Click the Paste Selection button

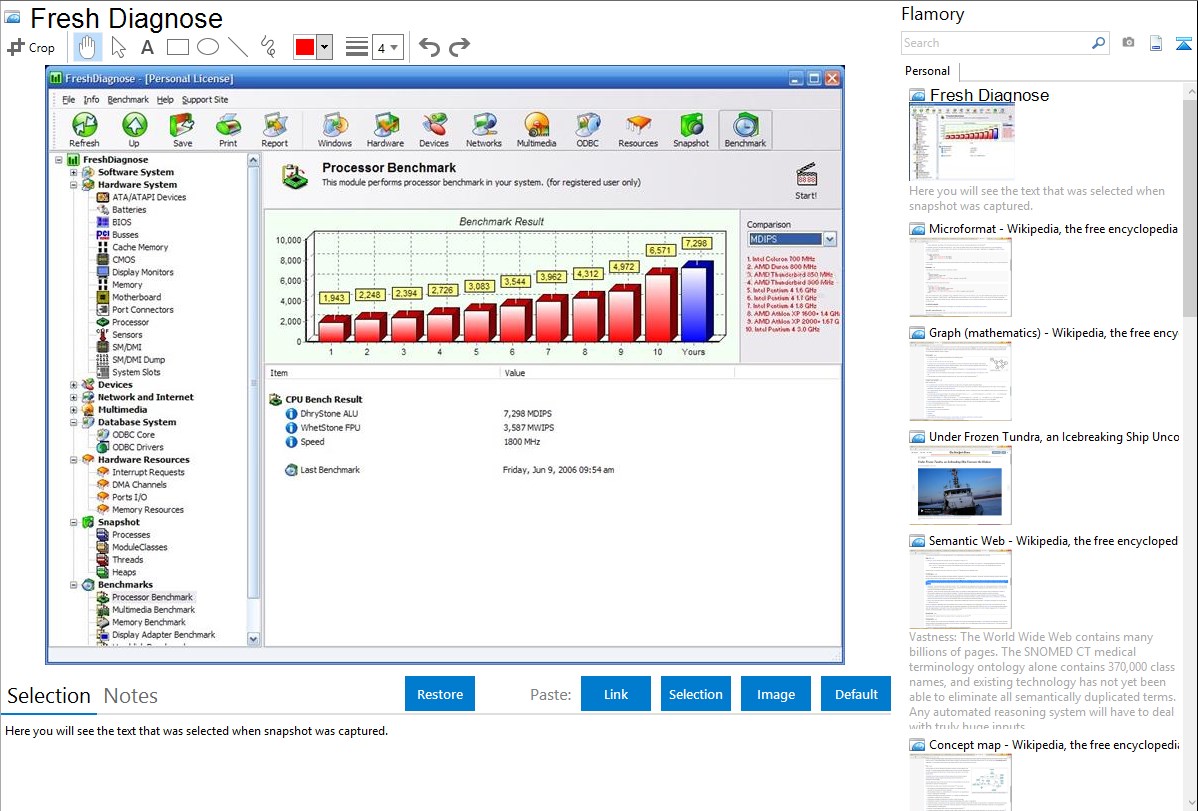(x=695, y=694)
